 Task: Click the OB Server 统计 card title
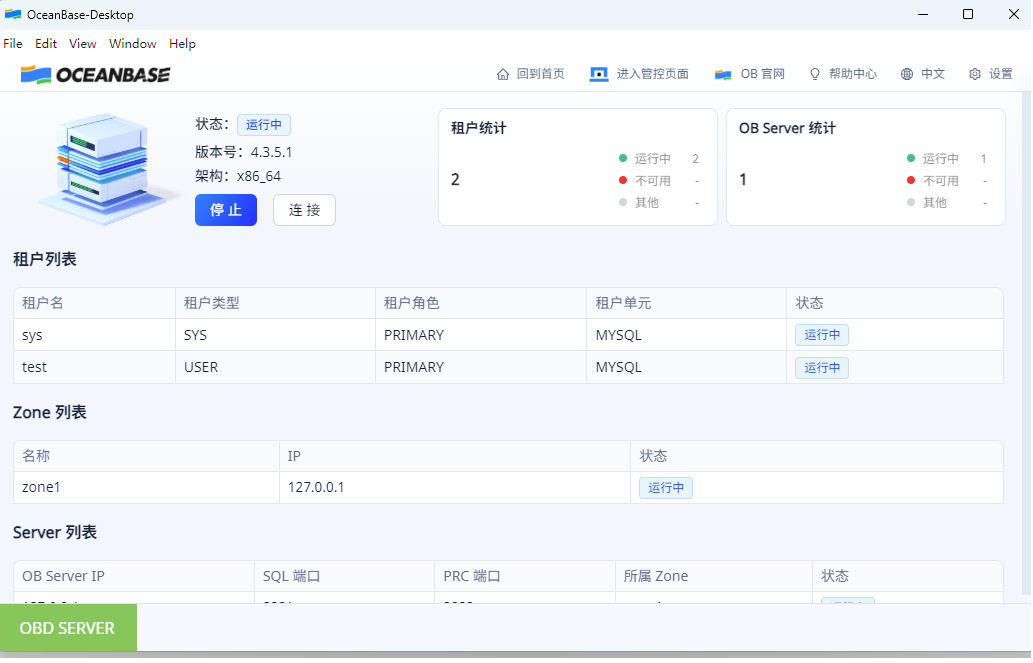point(787,128)
